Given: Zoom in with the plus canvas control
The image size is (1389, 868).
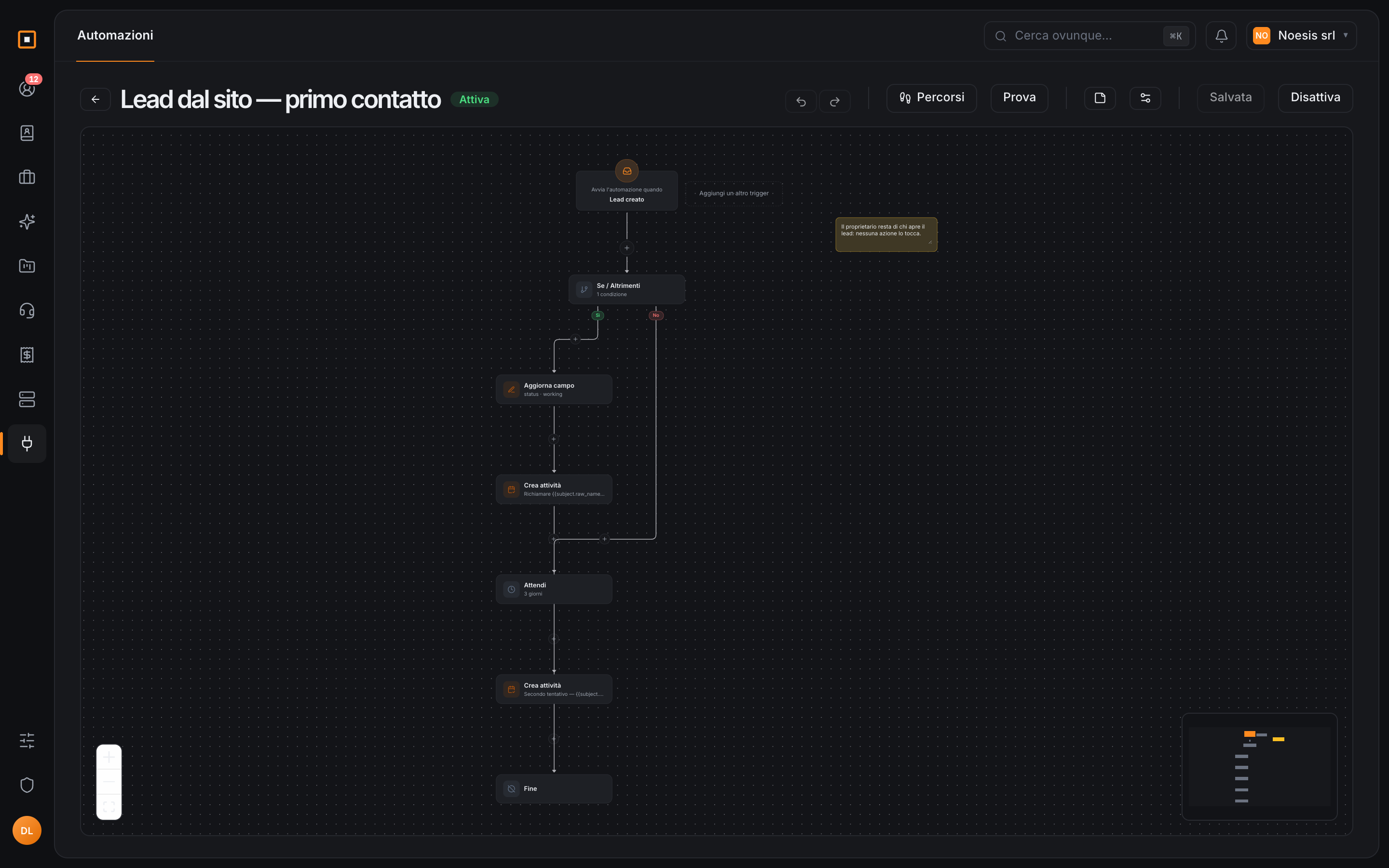Looking at the screenshot, I should [109, 757].
